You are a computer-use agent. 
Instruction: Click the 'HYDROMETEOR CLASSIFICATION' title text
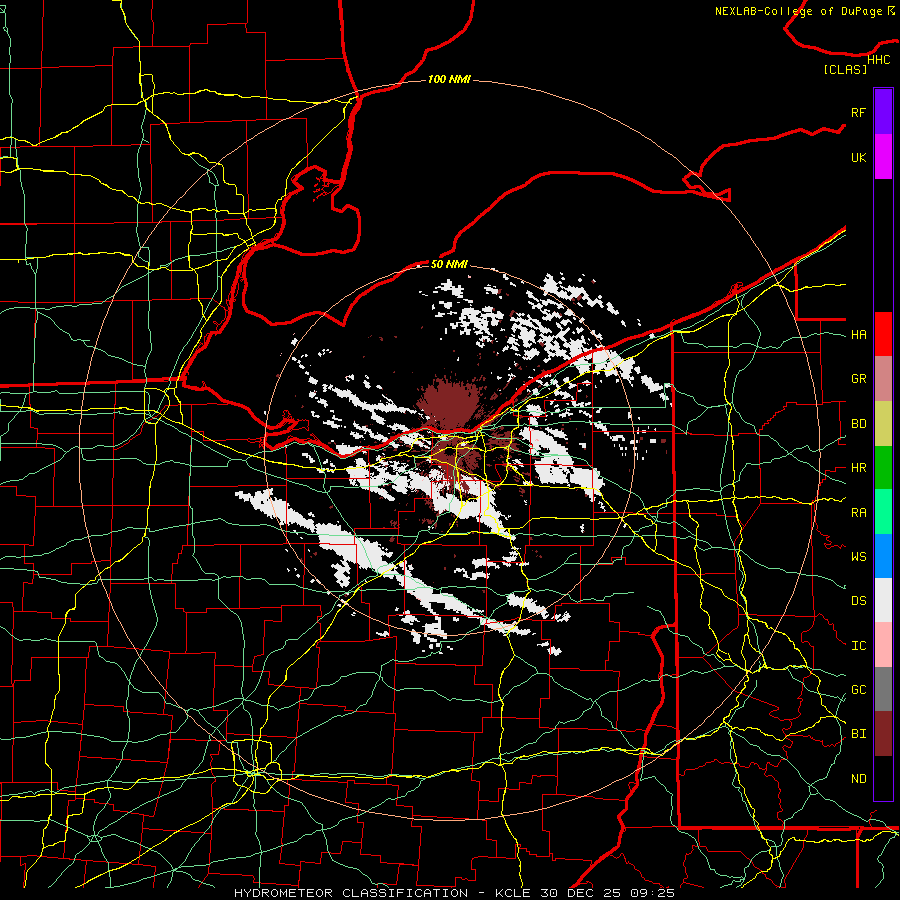351,893
